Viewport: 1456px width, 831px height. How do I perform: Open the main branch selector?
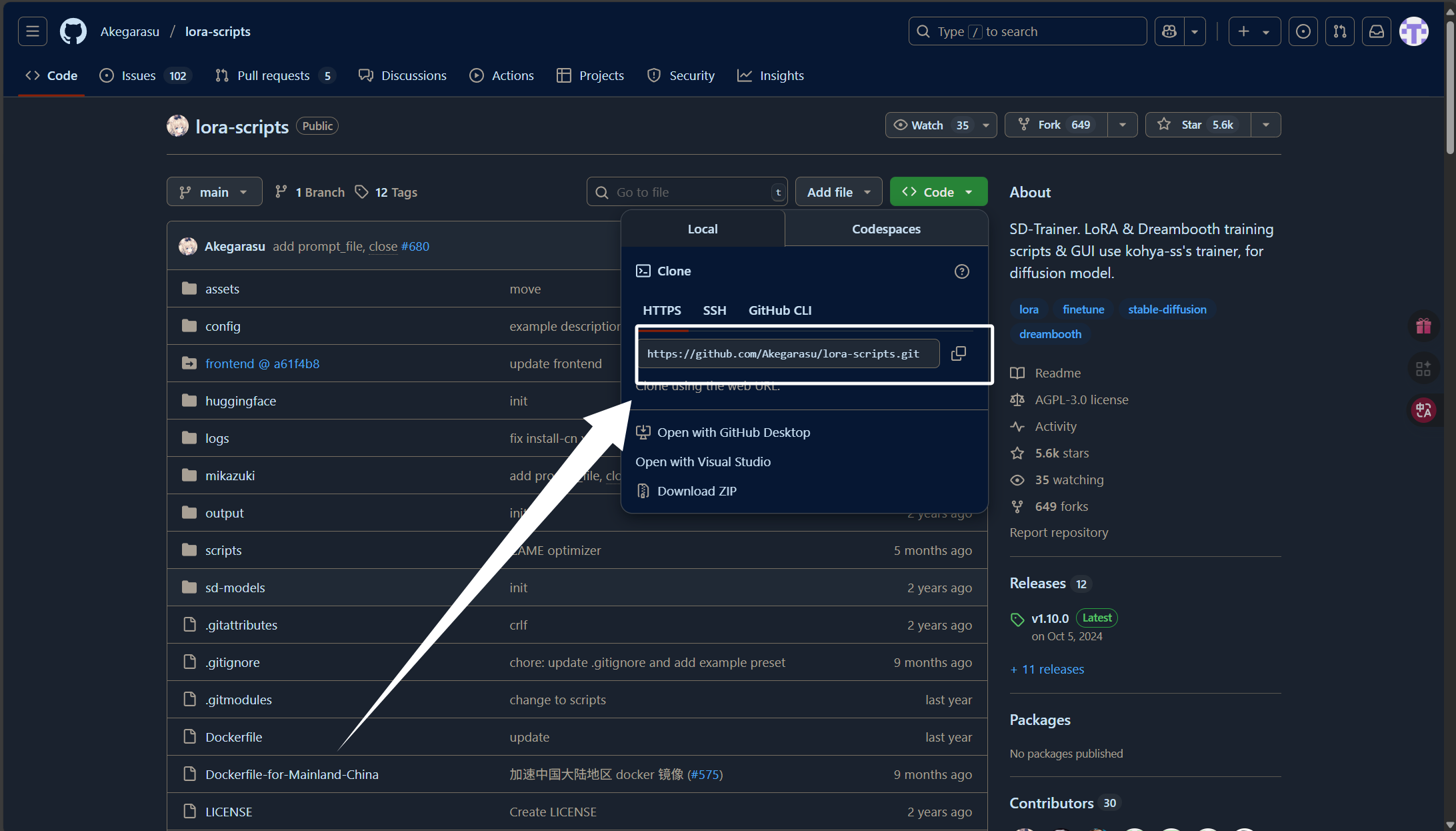pyautogui.click(x=214, y=192)
